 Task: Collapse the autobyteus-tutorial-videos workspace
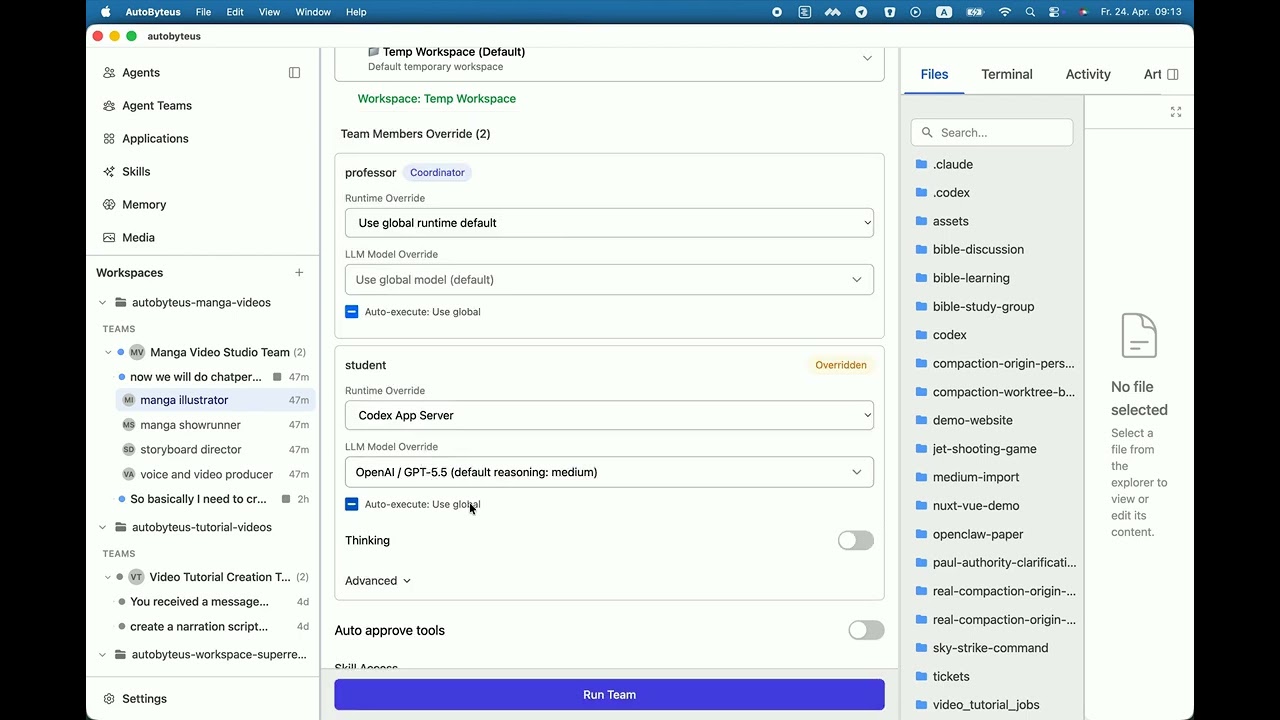pos(102,528)
